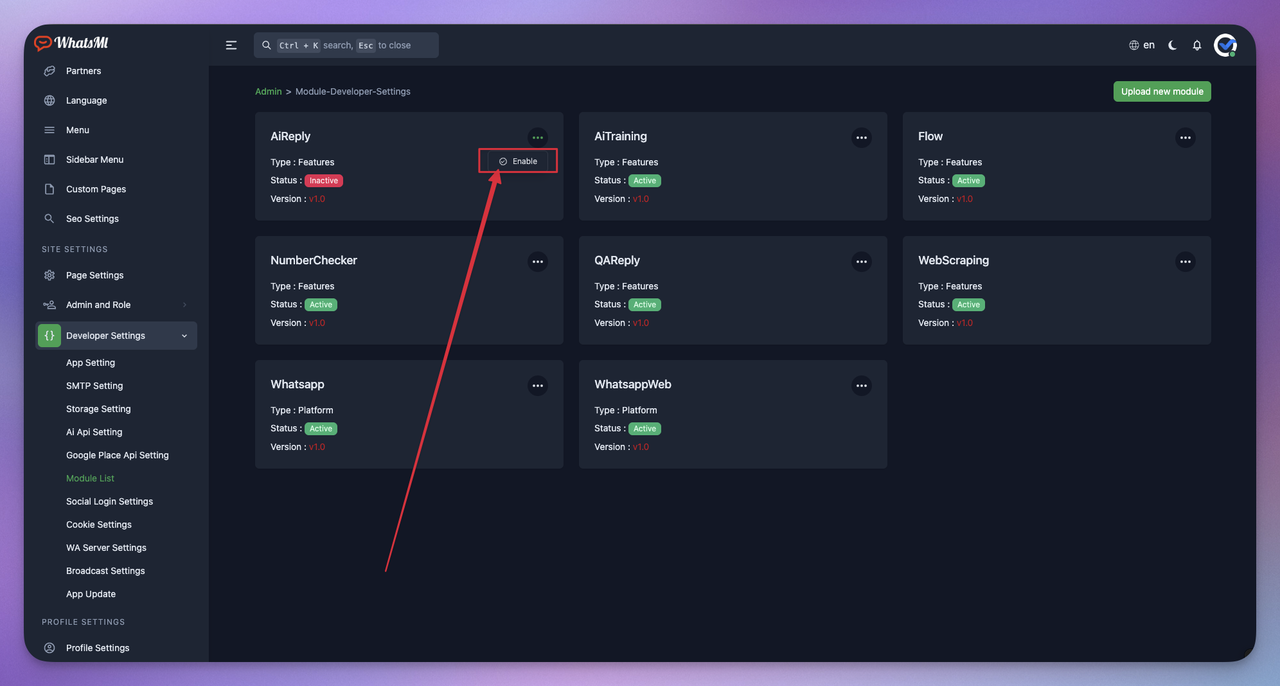Click Type : Platform on Whatsapp card
Screen dimensions: 1280x686
tap(302, 410)
